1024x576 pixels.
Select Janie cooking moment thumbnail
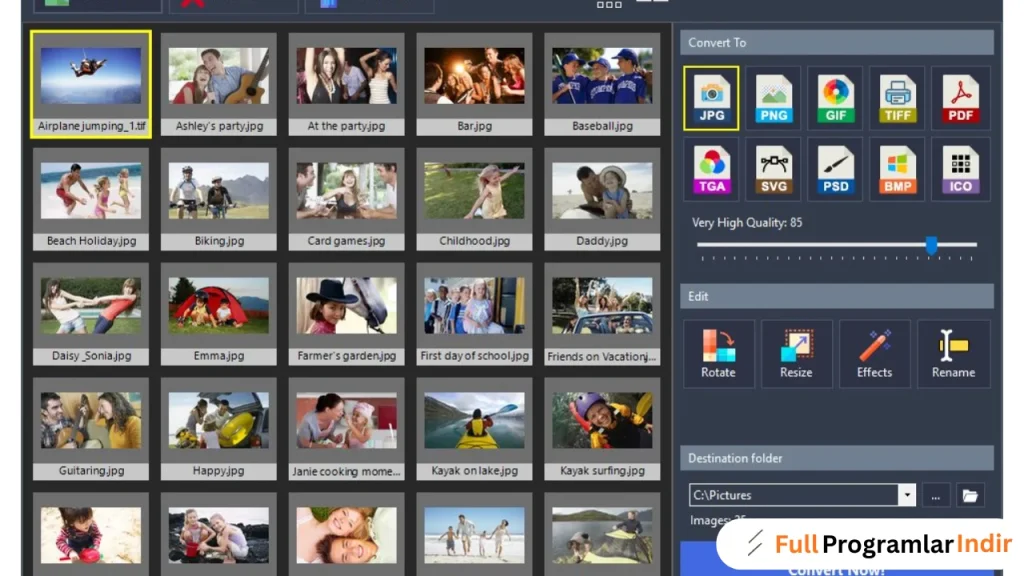(346, 429)
